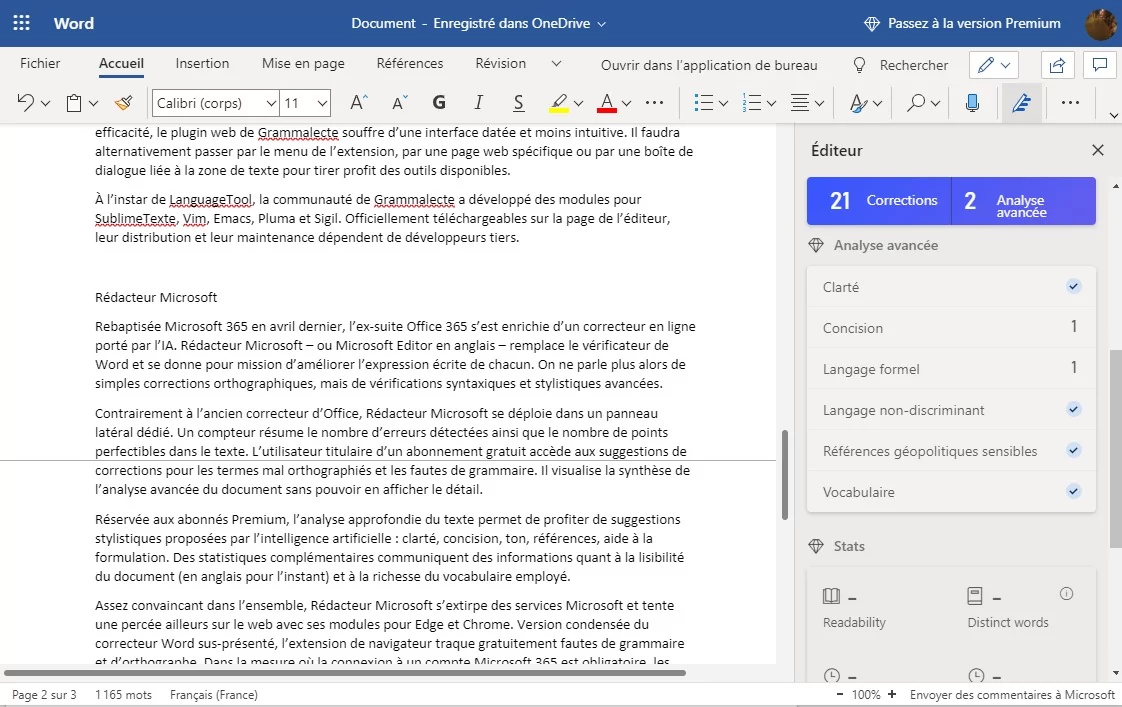1122x707 pixels.
Task: Open the Fichier menu
Action: coord(40,64)
